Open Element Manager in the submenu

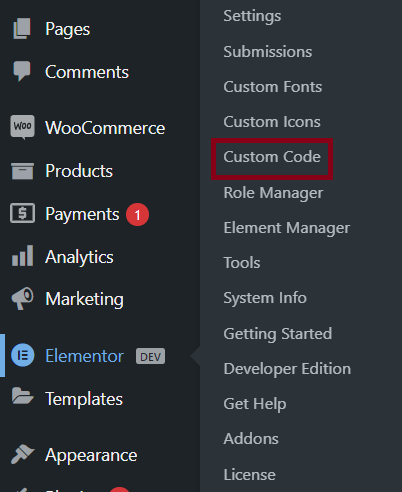(287, 228)
